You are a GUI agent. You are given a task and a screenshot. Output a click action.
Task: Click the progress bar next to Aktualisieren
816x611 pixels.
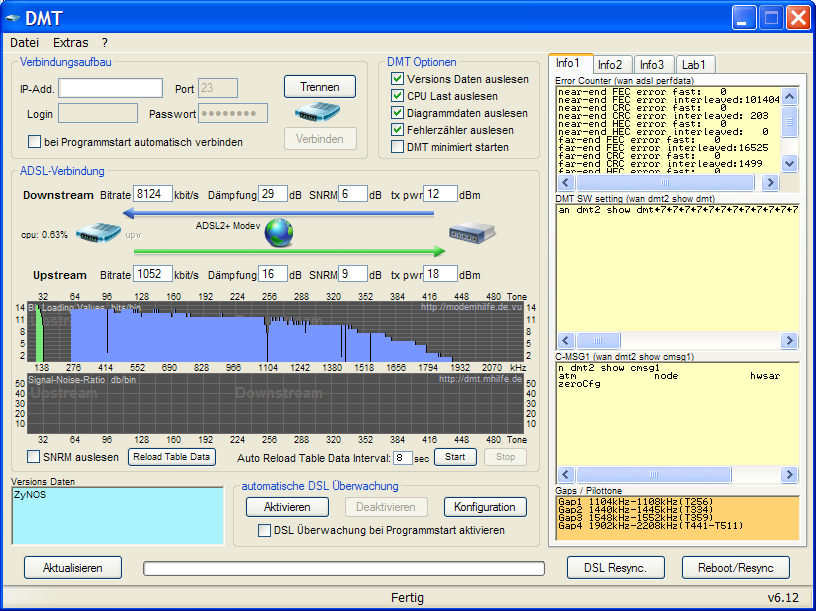(x=343, y=568)
